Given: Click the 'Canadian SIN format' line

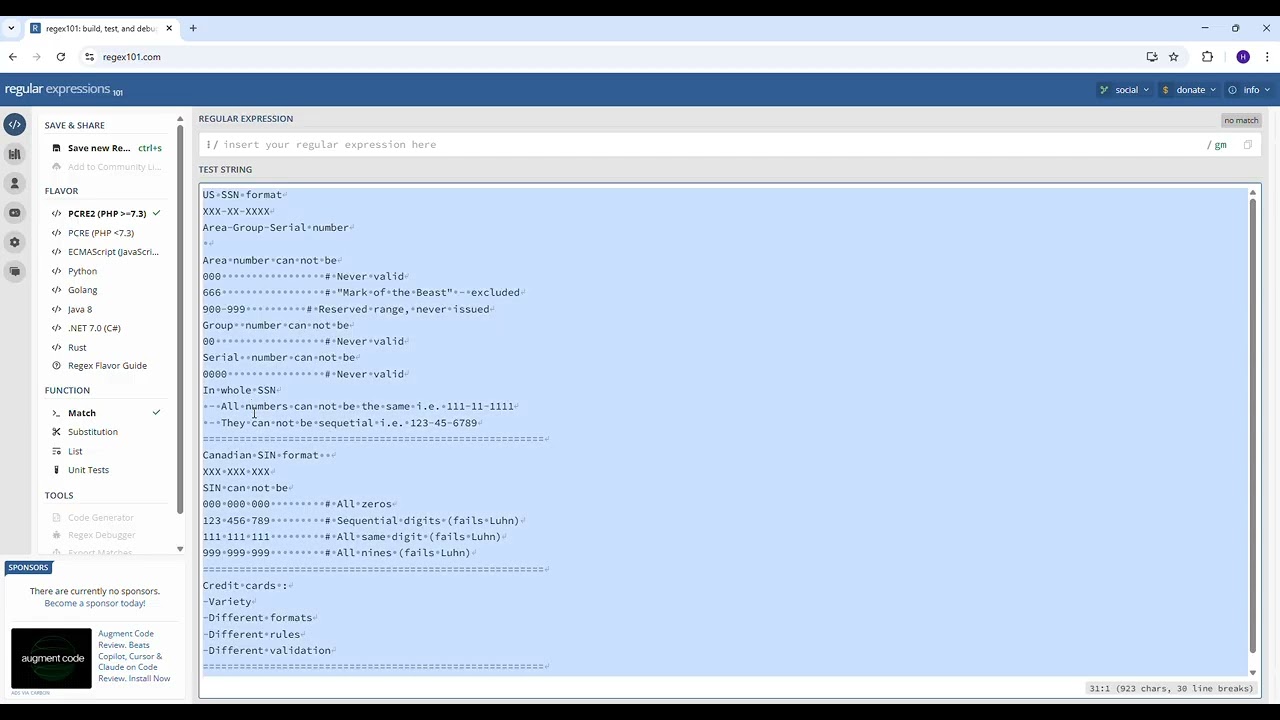Looking at the screenshot, I should (x=262, y=455).
